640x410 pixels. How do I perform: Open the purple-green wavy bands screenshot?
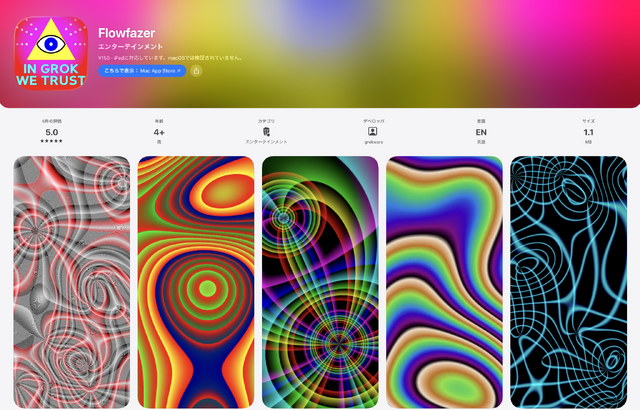(444, 282)
